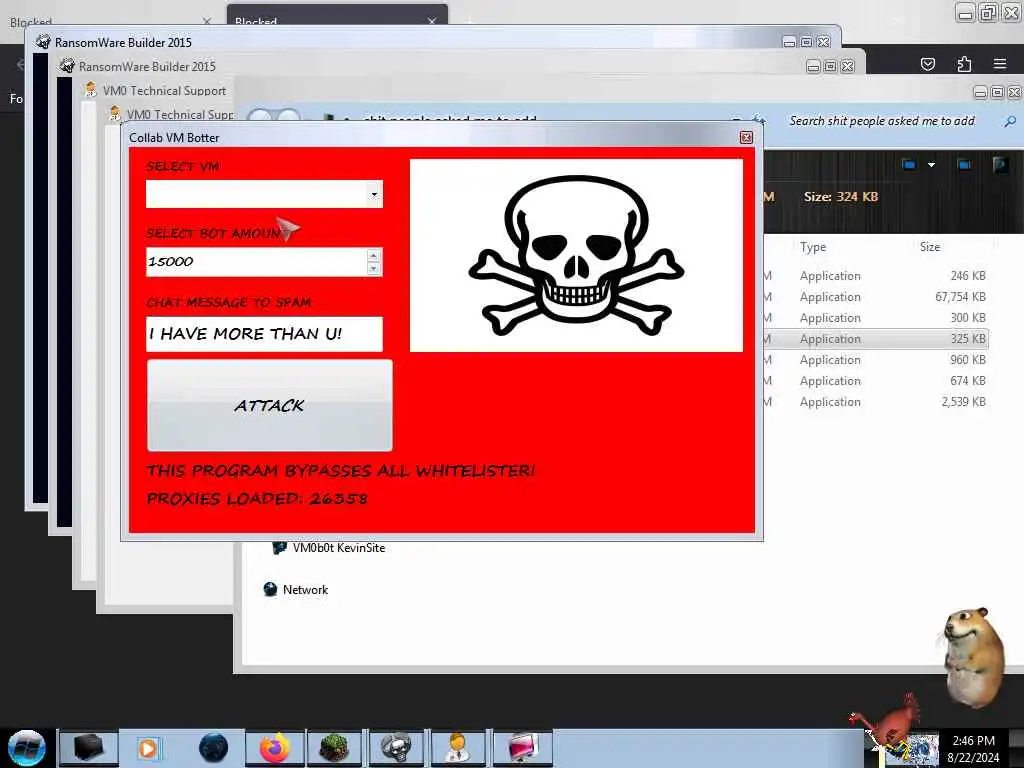1024x768 pixels.
Task: Click the skull RansomWare Builder taskbar icon
Action: tap(396, 748)
